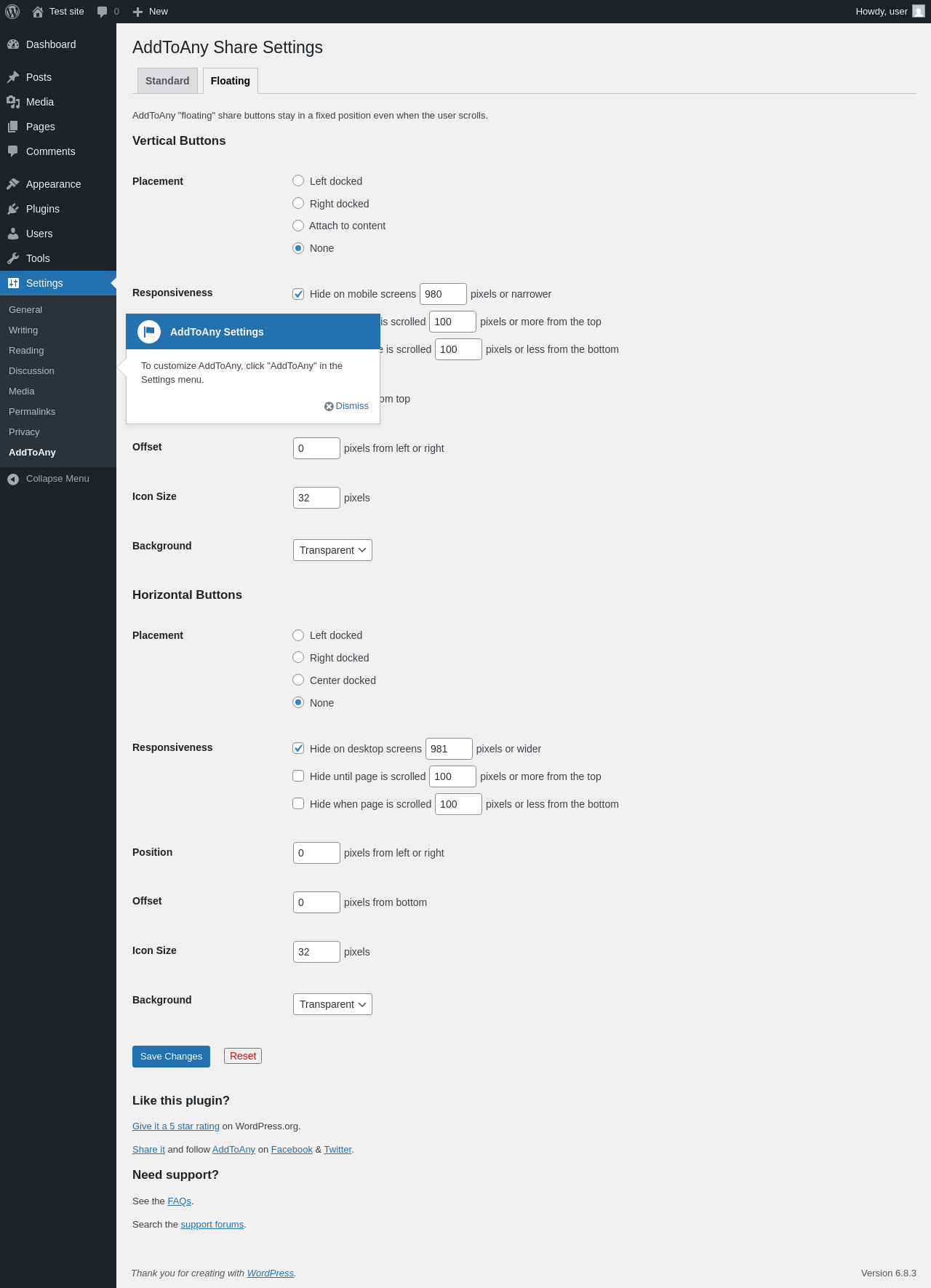Open the Test site home icon
The width and height of the screenshot is (931, 1288).
38,12
